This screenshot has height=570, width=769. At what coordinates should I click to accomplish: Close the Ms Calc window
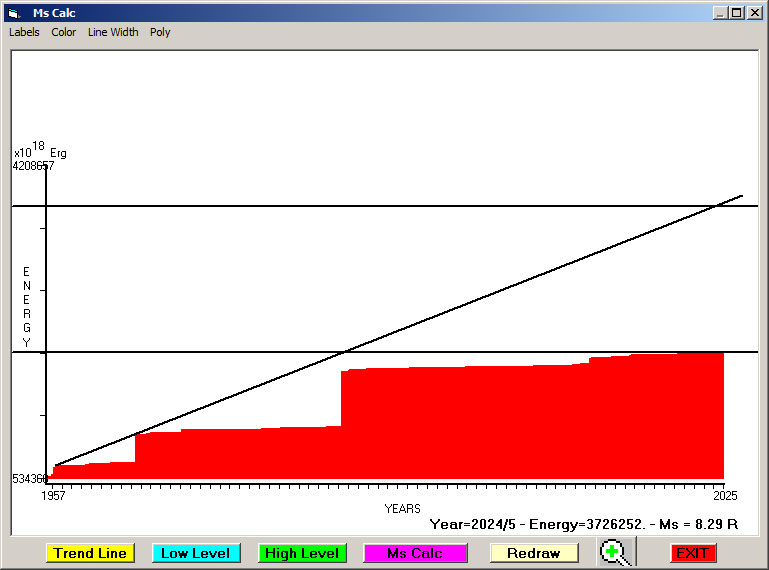tap(754, 13)
